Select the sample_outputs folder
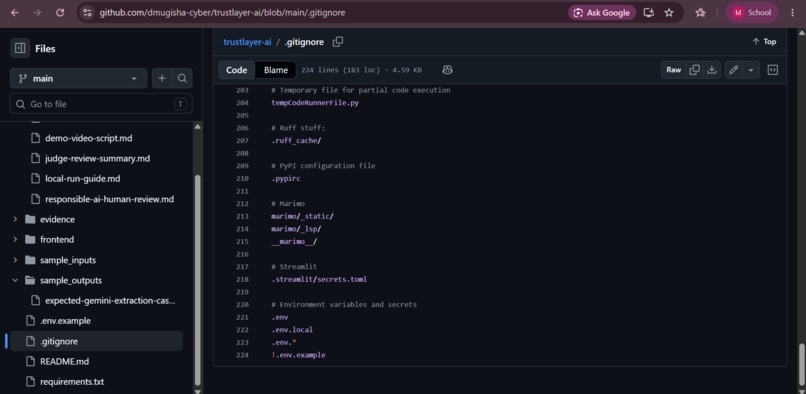The image size is (806, 394). pyautogui.click(x=71, y=280)
